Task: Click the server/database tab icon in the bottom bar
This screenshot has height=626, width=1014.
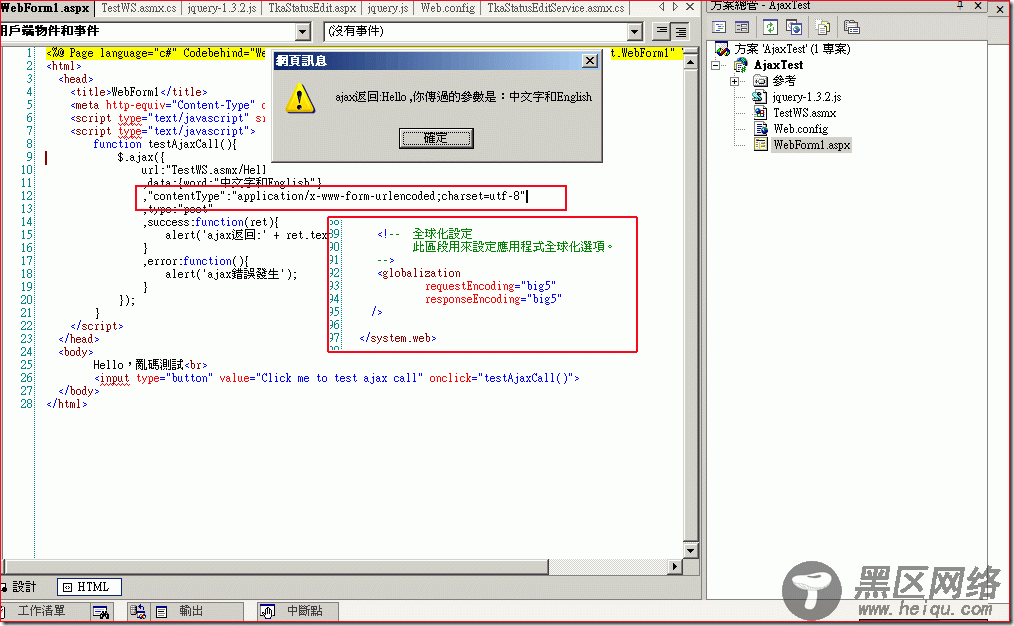Action: 137,611
